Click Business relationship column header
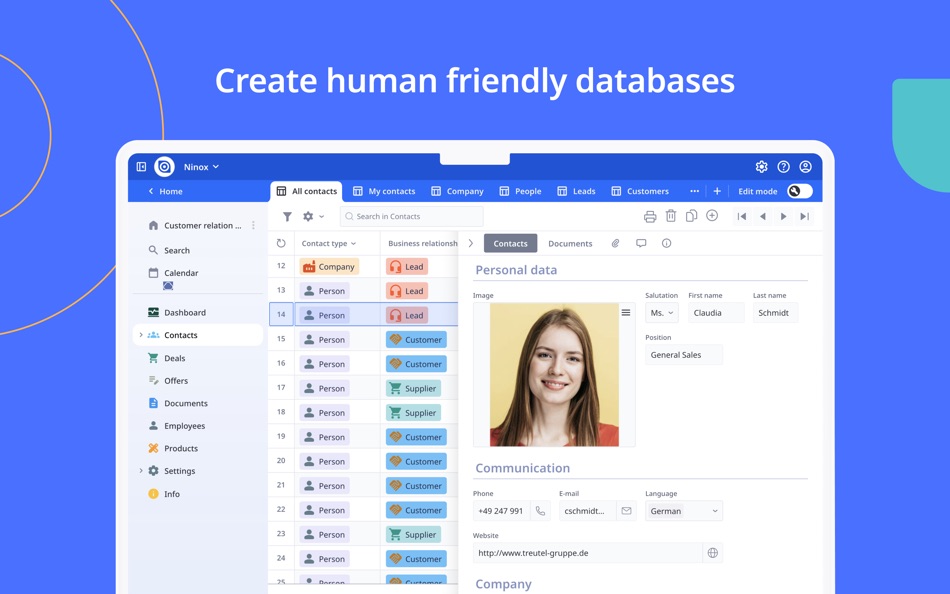The width and height of the screenshot is (950, 594). 422,243
